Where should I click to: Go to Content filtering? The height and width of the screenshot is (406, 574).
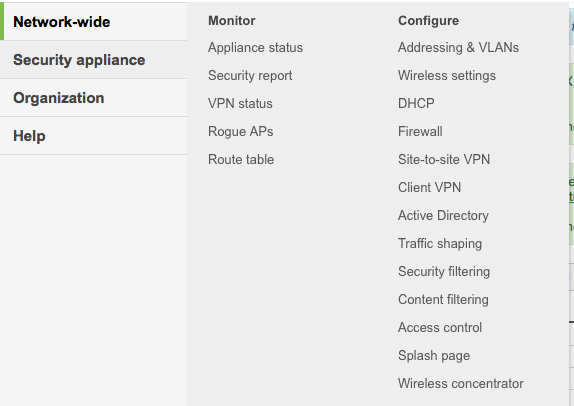443,299
